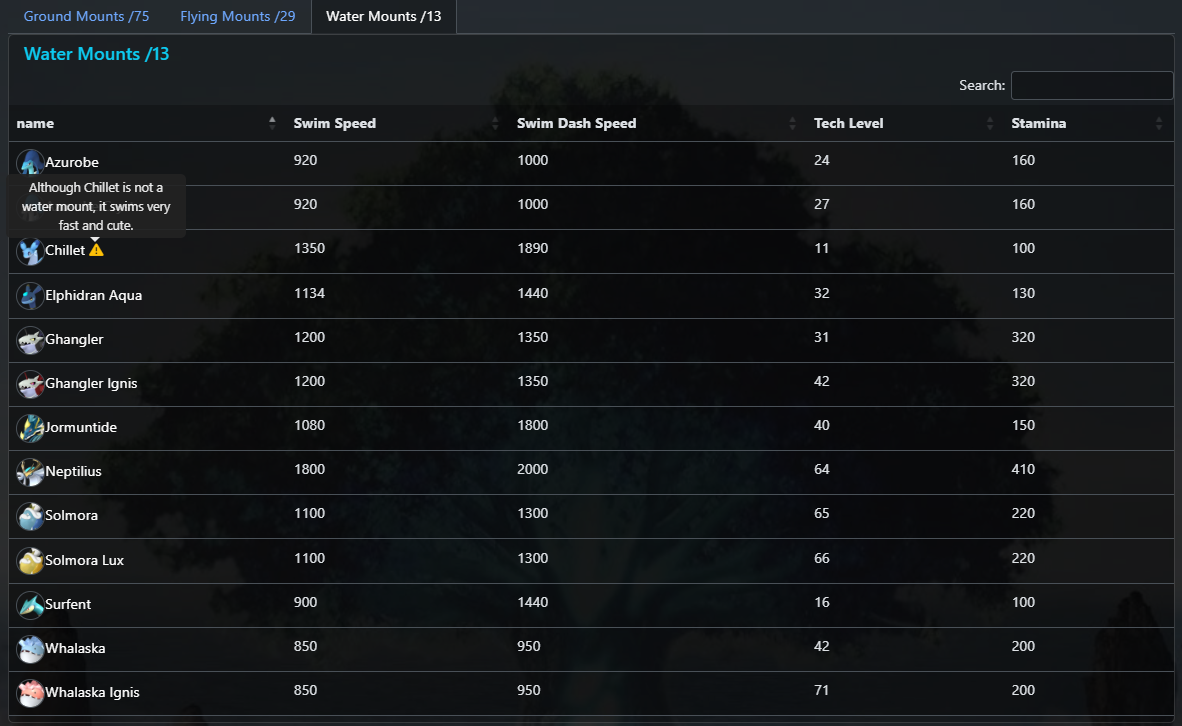Click the Surfent pal icon
The height and width of the screenshot is (726, 1182).
(30, 605)
